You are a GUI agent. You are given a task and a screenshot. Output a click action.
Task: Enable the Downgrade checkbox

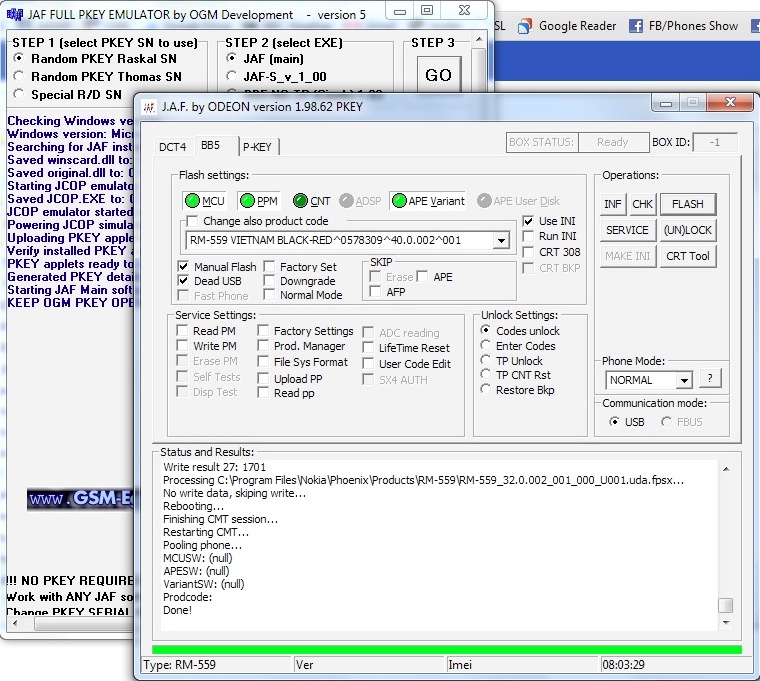pos(269,281)
